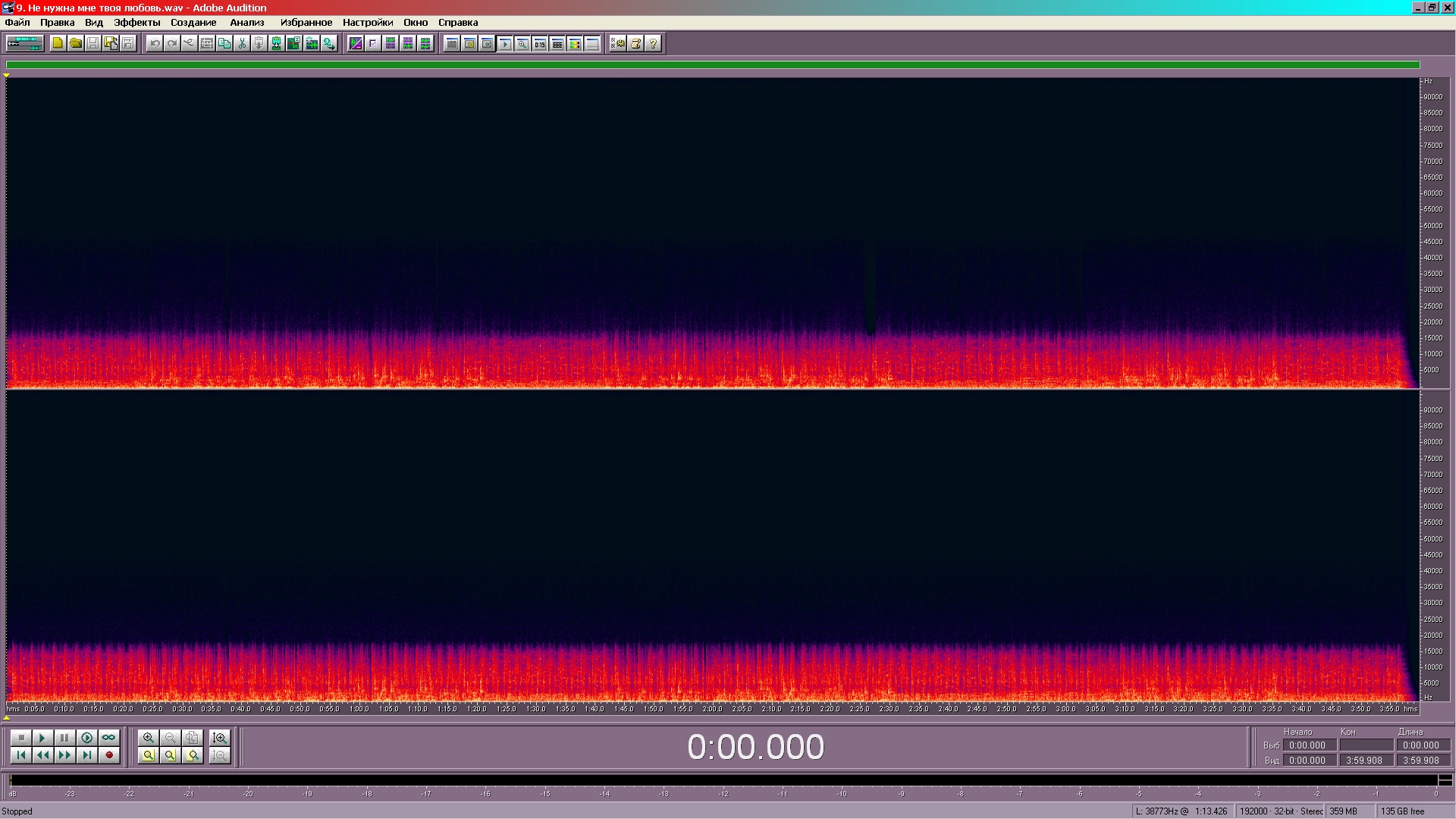Open the Эффекты menu
Viewport: 1456px width, 819px height.
click(136, 22)
